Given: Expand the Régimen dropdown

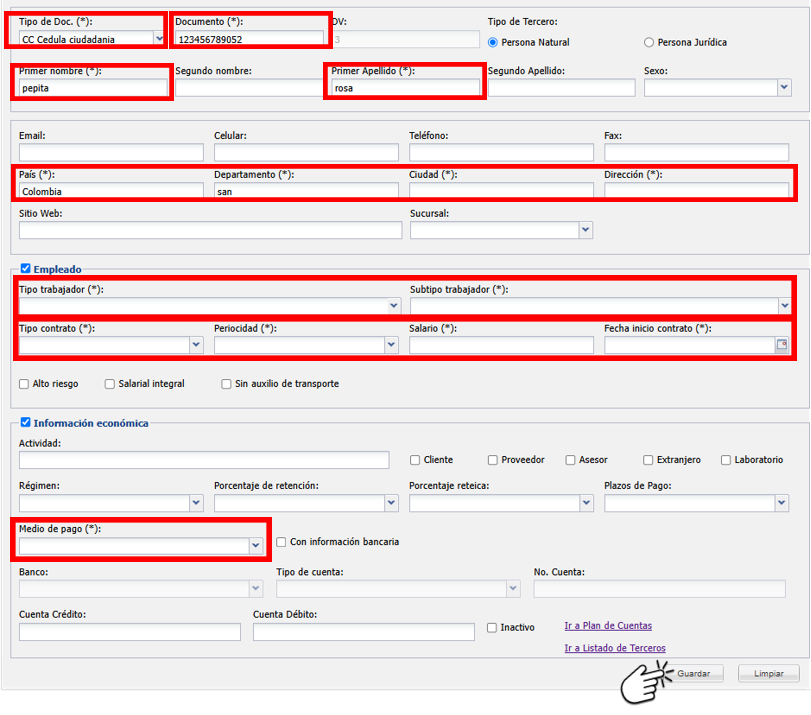Looking at the screenshot, I should 196,503.
